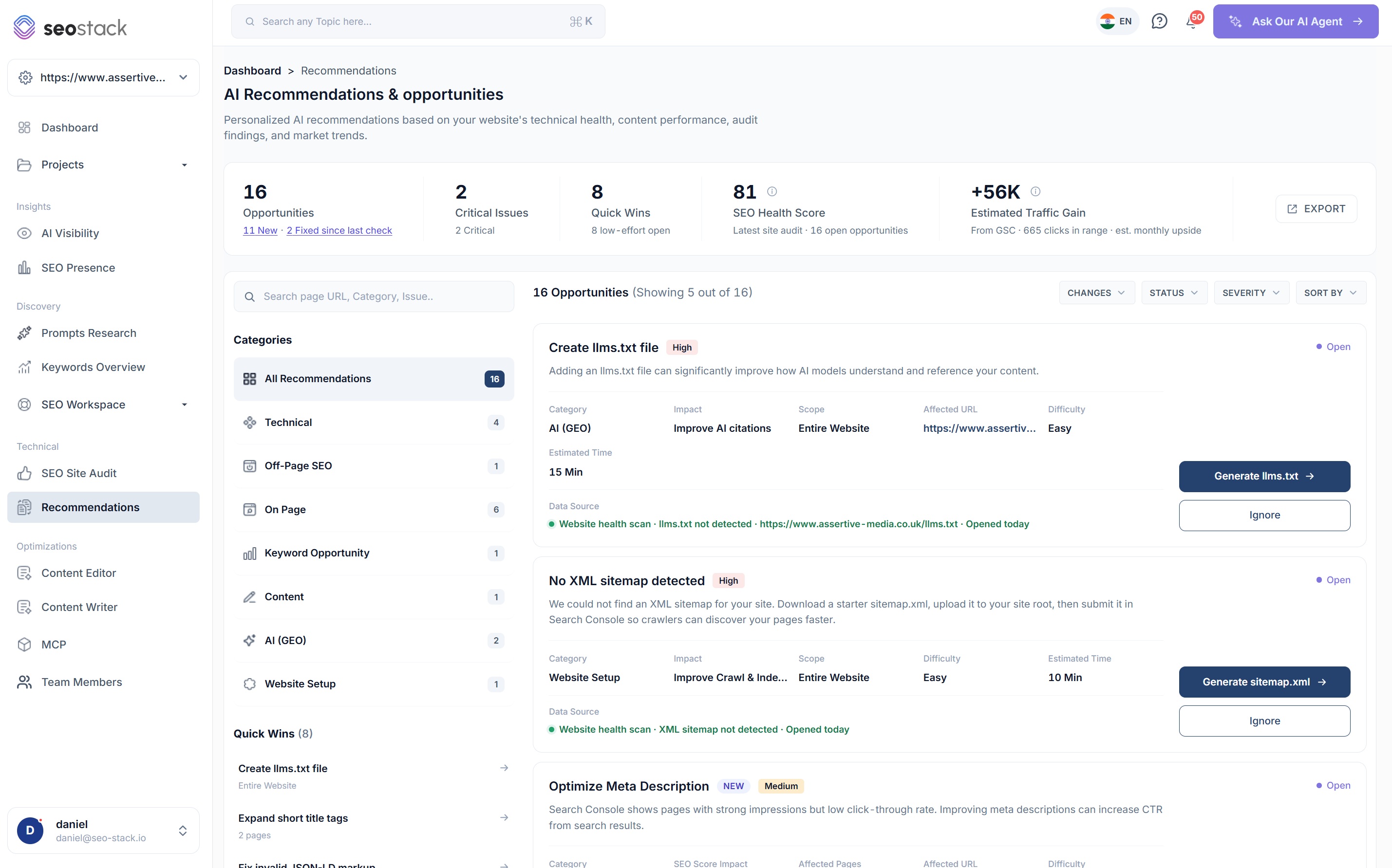Click the AI Visibility eye icon

pyautogui.click(x=24, y=233)
